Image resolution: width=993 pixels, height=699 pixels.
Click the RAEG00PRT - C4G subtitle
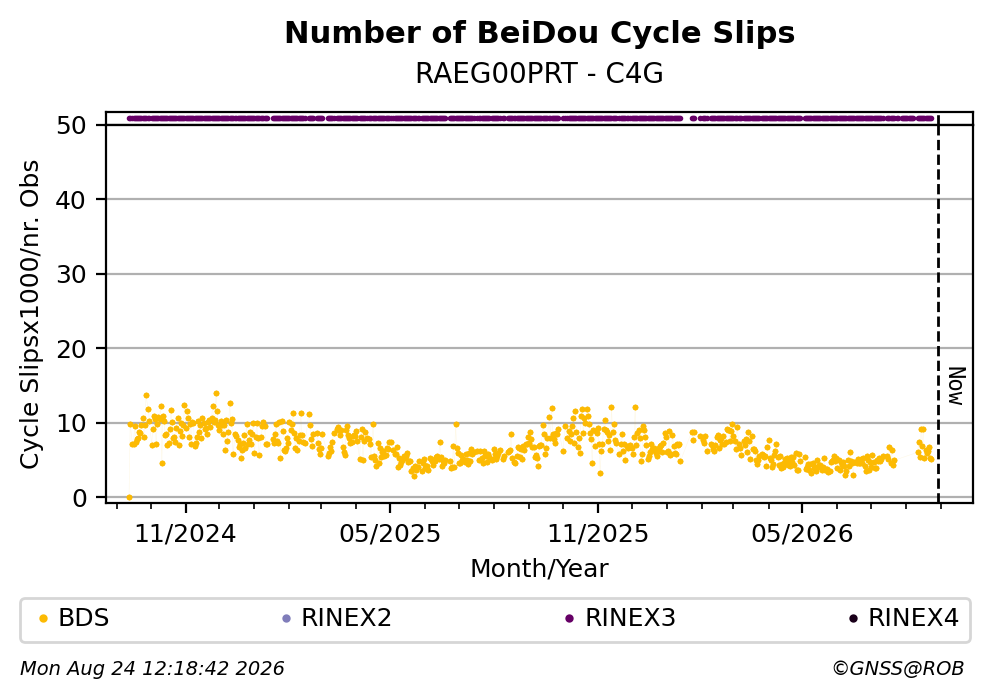[540, 74]
